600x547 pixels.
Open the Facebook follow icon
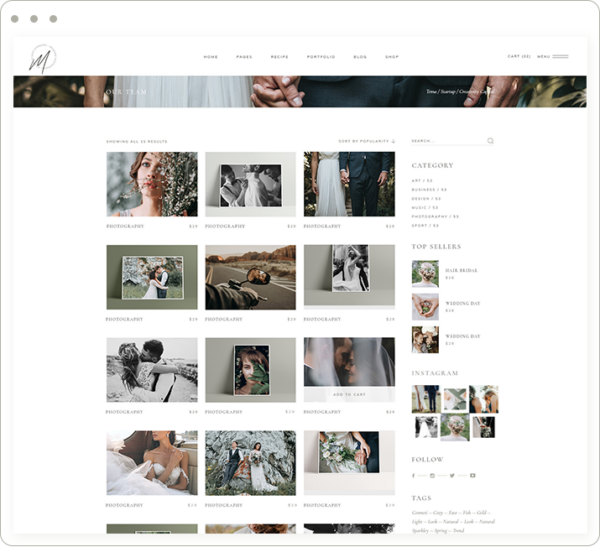[x=415, y=475]
